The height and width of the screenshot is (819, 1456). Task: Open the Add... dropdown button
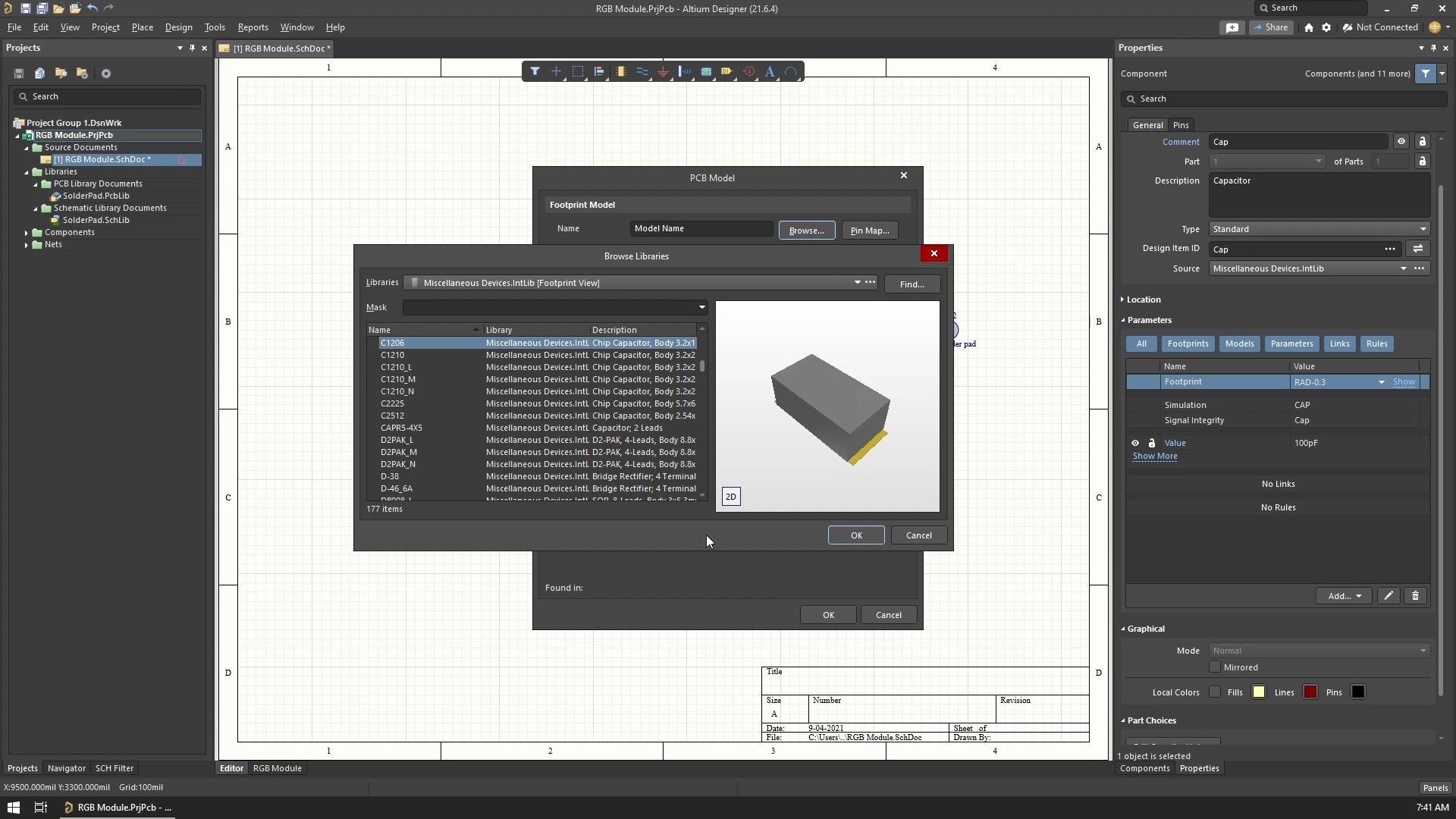1344,596
